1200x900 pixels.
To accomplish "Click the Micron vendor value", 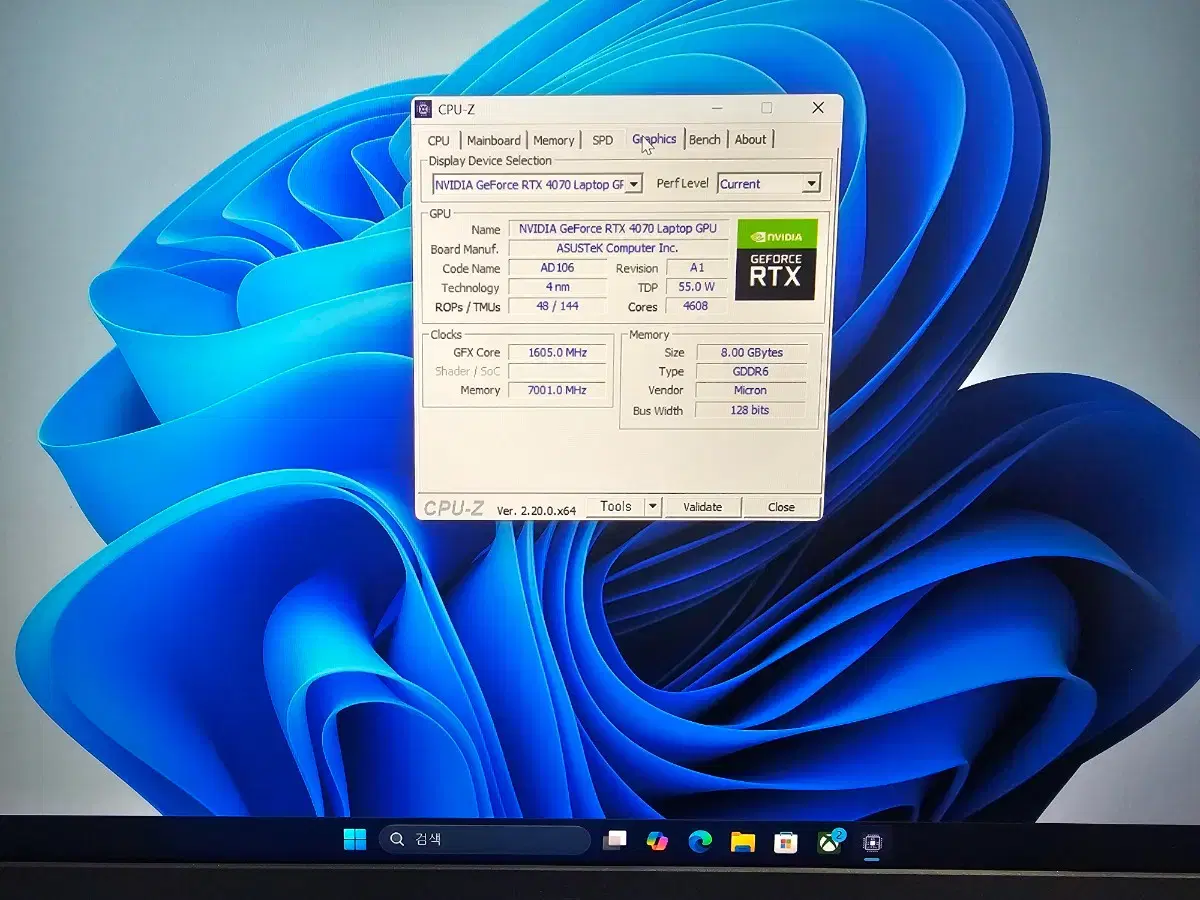I will coord(750,390).
